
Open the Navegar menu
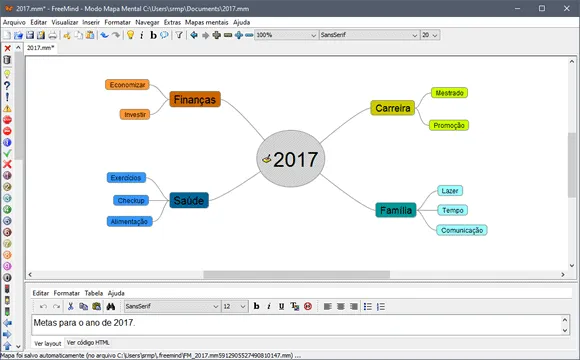(147, 22)
